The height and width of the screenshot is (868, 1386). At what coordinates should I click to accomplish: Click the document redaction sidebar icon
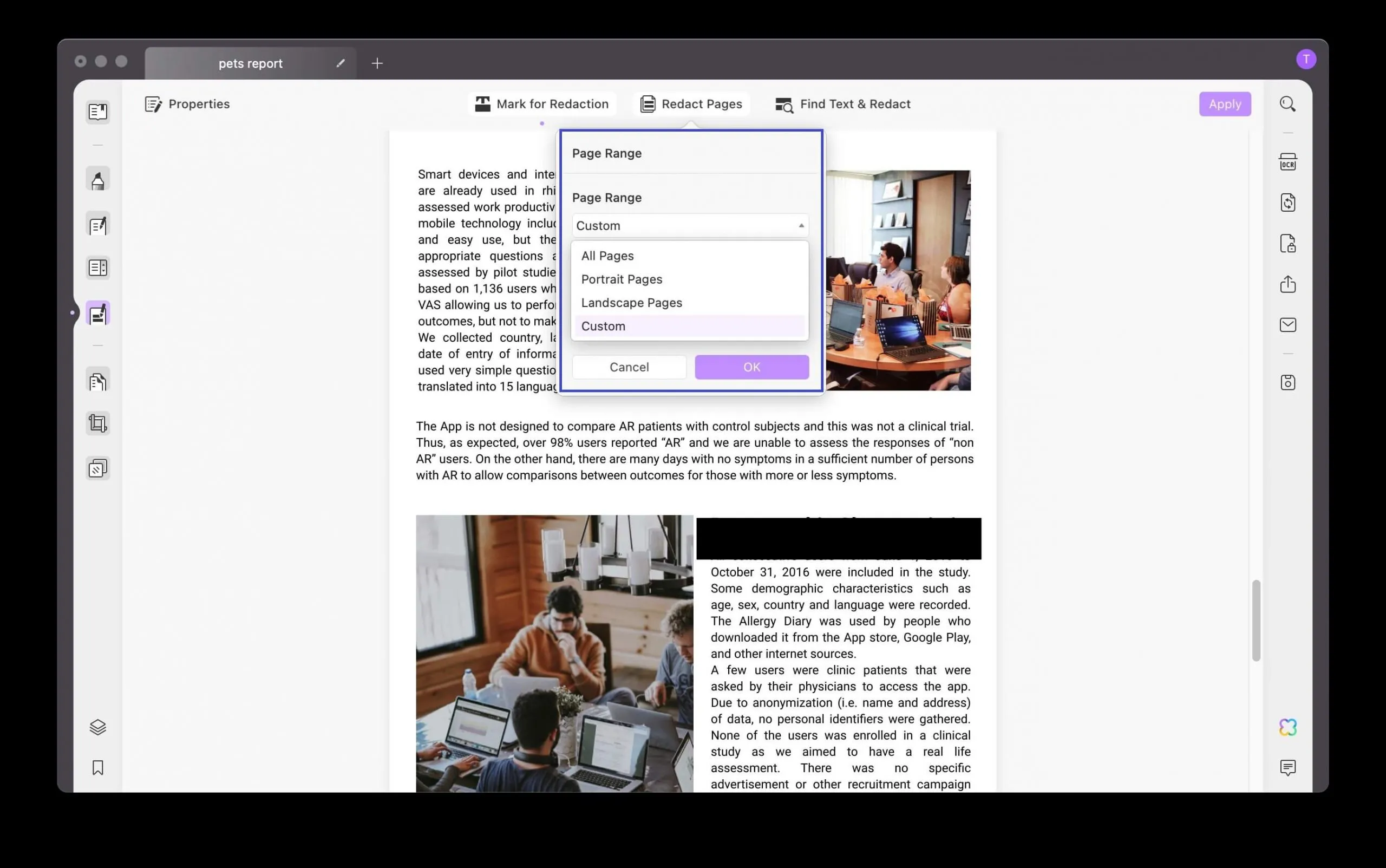pos(97,314)
